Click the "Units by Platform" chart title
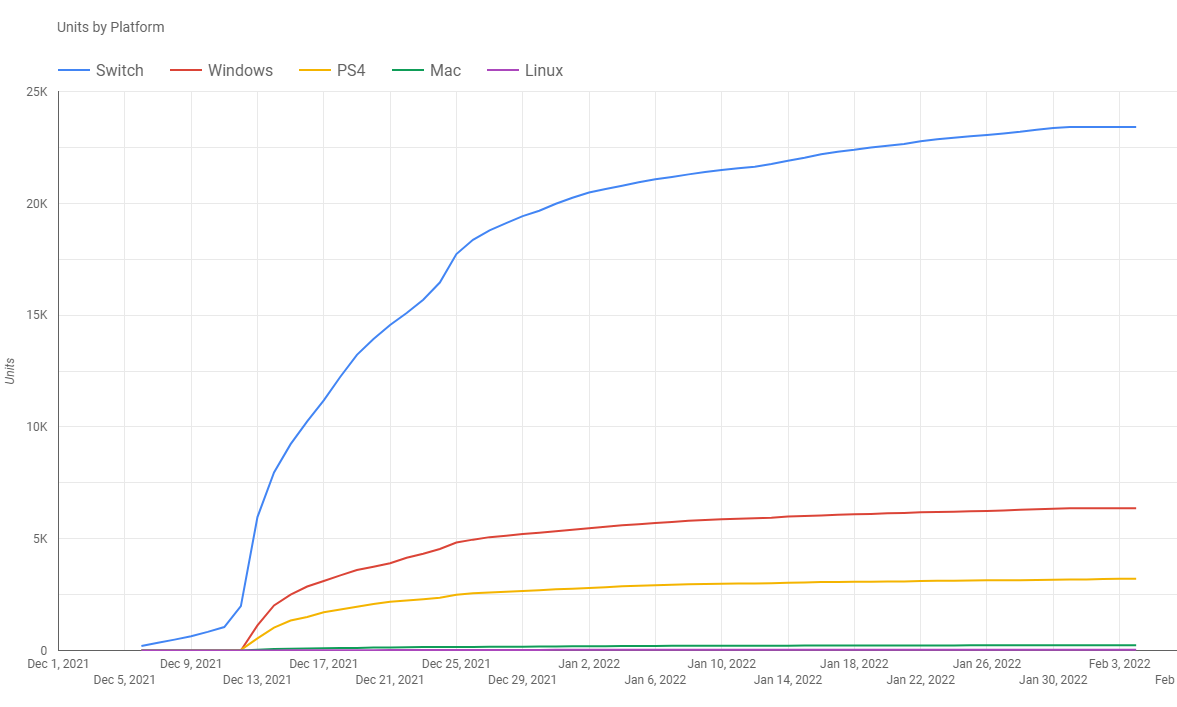 pos(111,28)
